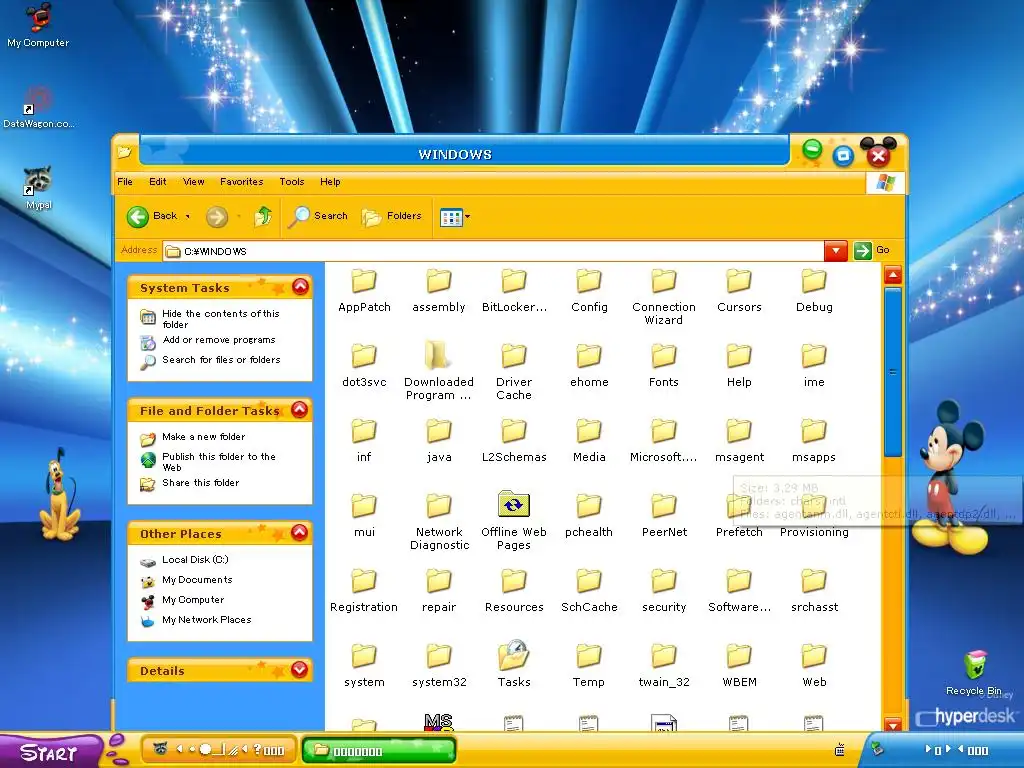Click the green taskbar window button
The image size is (1024, 768).
[x=378, y=750]
